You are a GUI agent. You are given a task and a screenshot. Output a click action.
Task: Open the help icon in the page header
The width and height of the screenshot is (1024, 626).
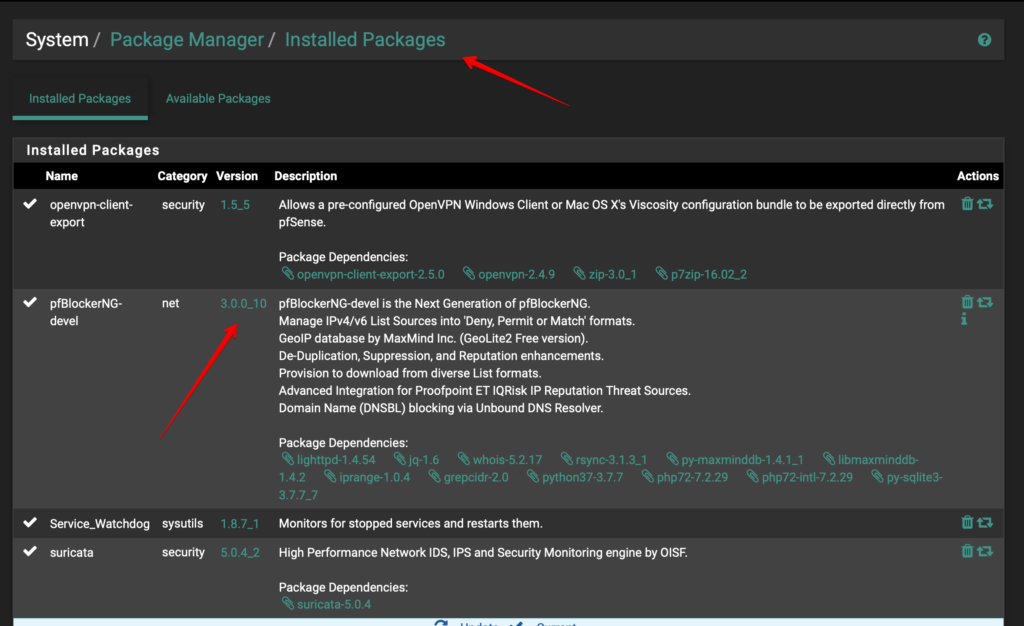984,40
